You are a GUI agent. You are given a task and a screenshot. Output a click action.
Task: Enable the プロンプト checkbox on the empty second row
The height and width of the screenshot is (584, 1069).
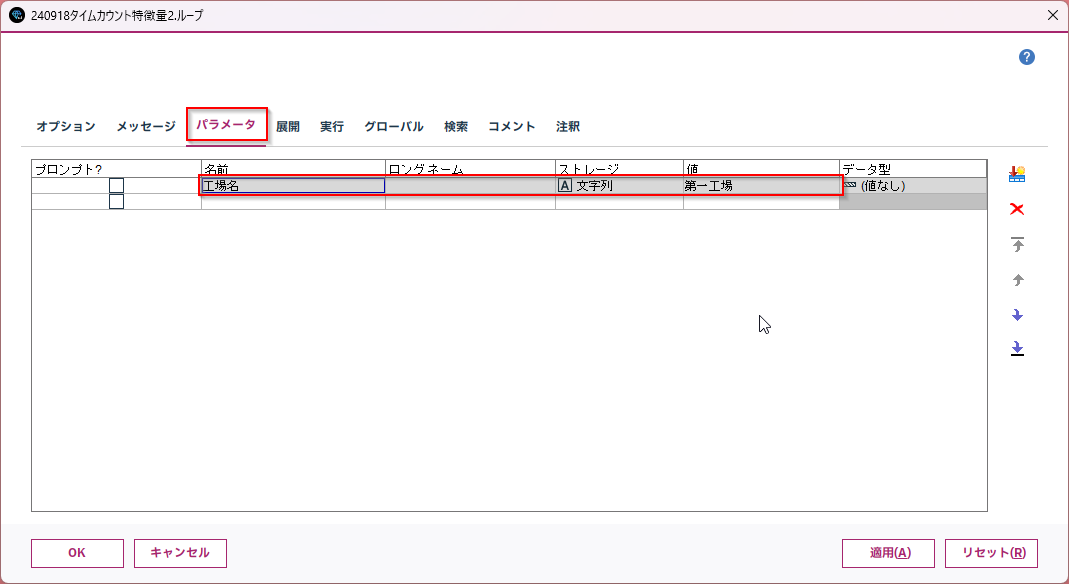coord(116,200)
